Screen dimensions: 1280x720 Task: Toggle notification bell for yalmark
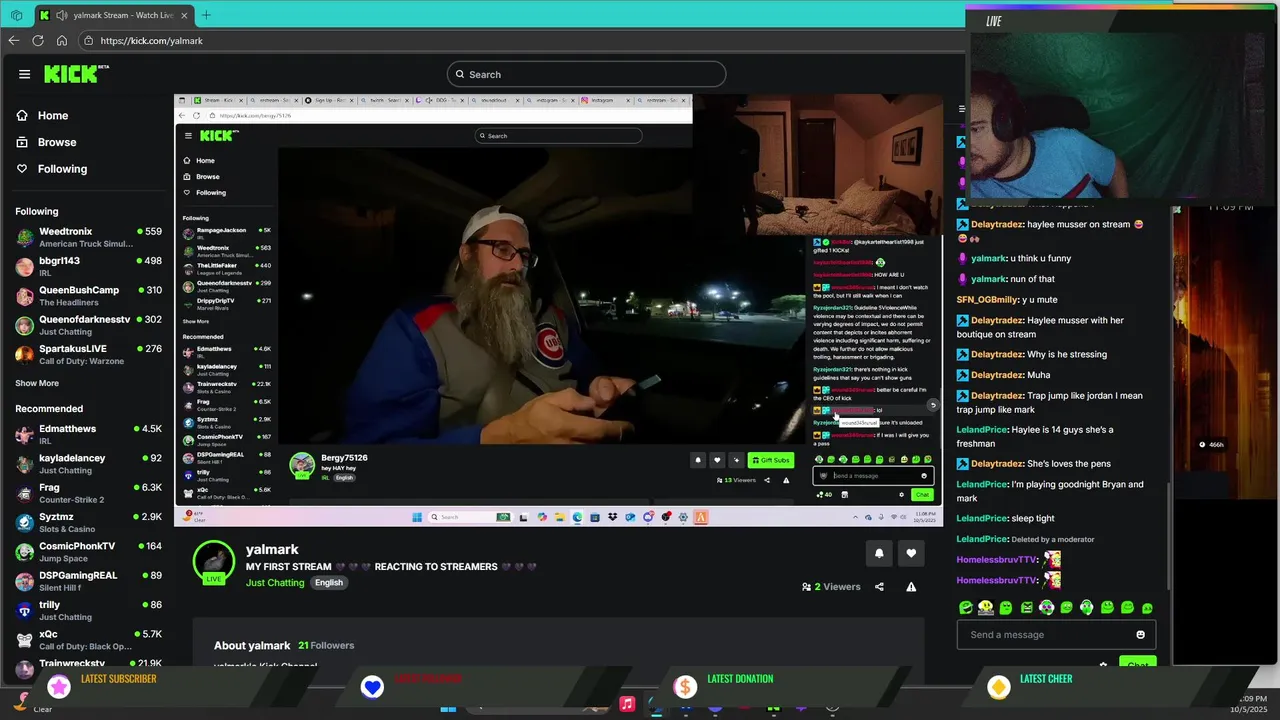pos(879,553)
